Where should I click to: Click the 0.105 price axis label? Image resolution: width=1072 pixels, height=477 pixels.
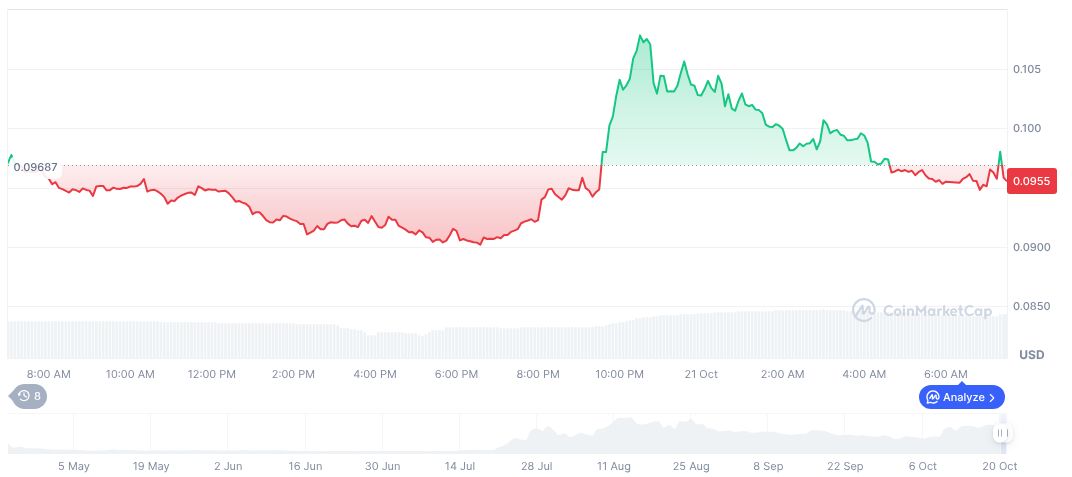click(1027, 69)
